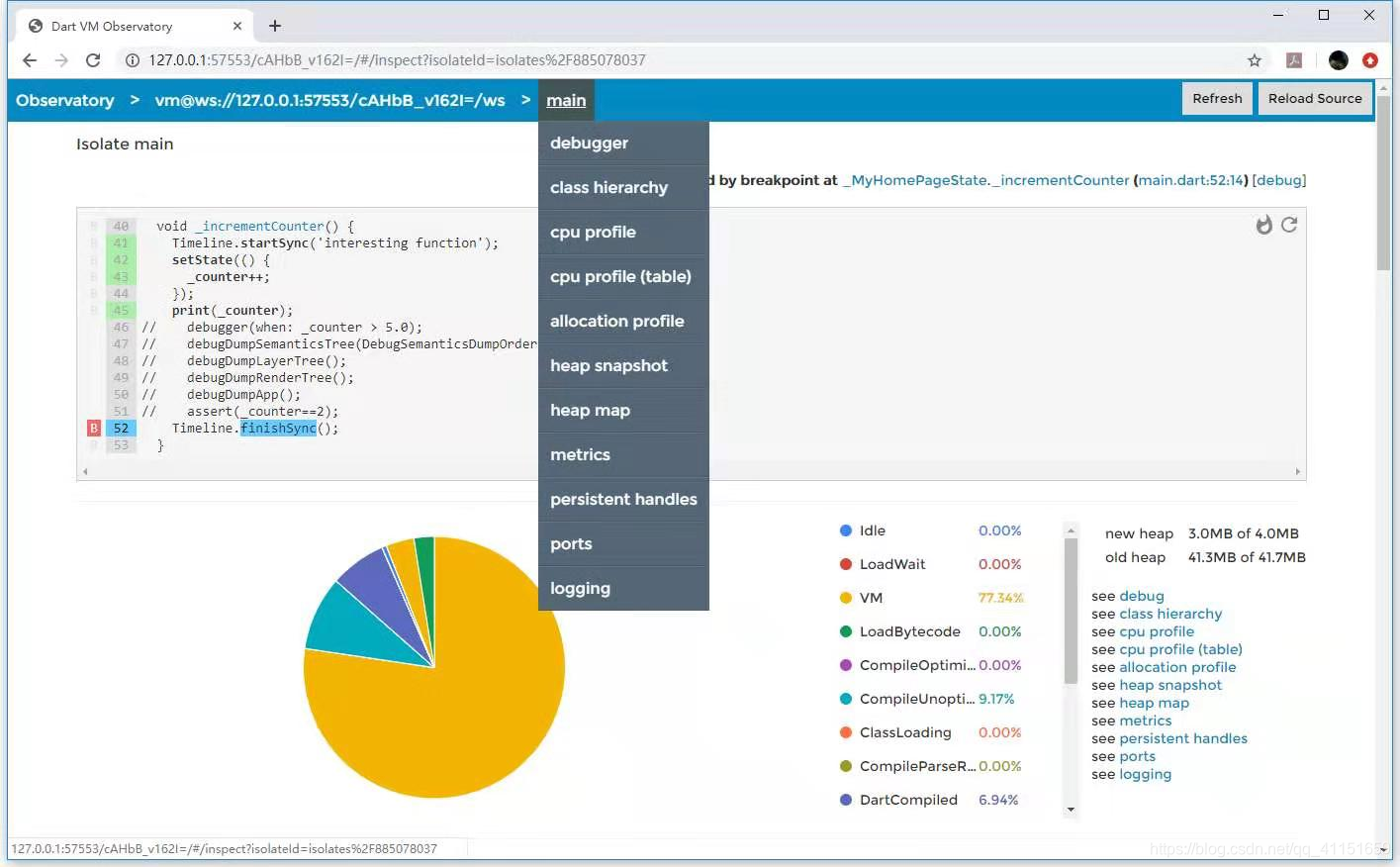1400x867 pixels.
Task: Click see allocation profile link
Action: [1177, 667]
